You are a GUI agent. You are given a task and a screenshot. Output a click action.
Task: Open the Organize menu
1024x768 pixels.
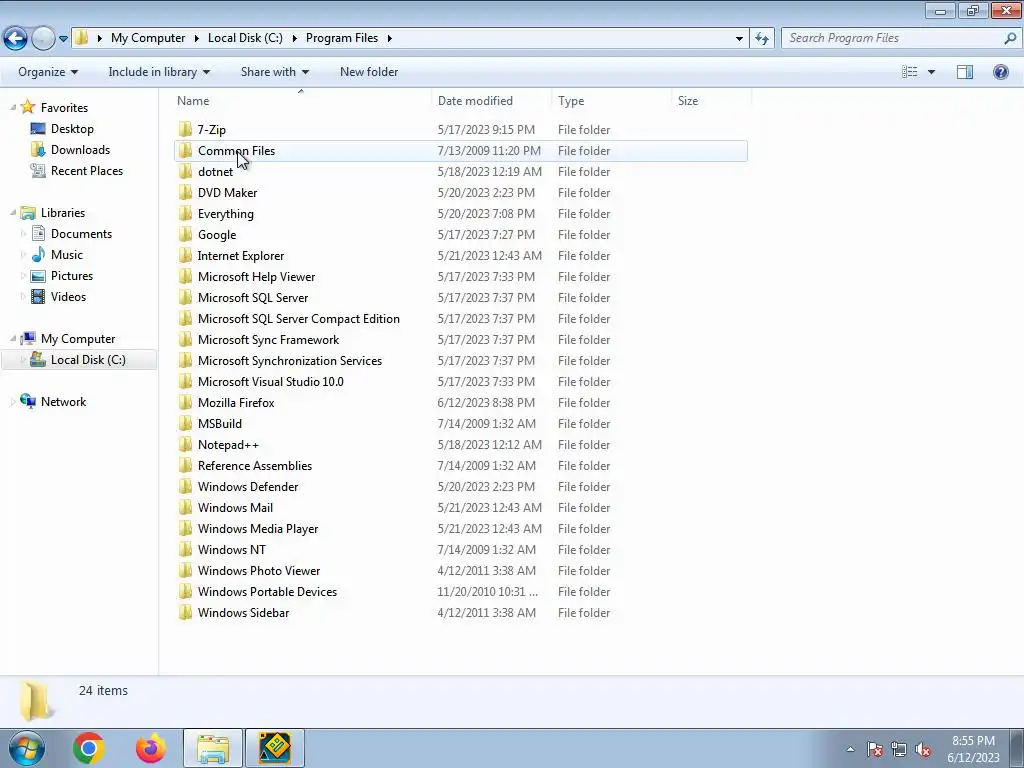click(x=48, y=72)
